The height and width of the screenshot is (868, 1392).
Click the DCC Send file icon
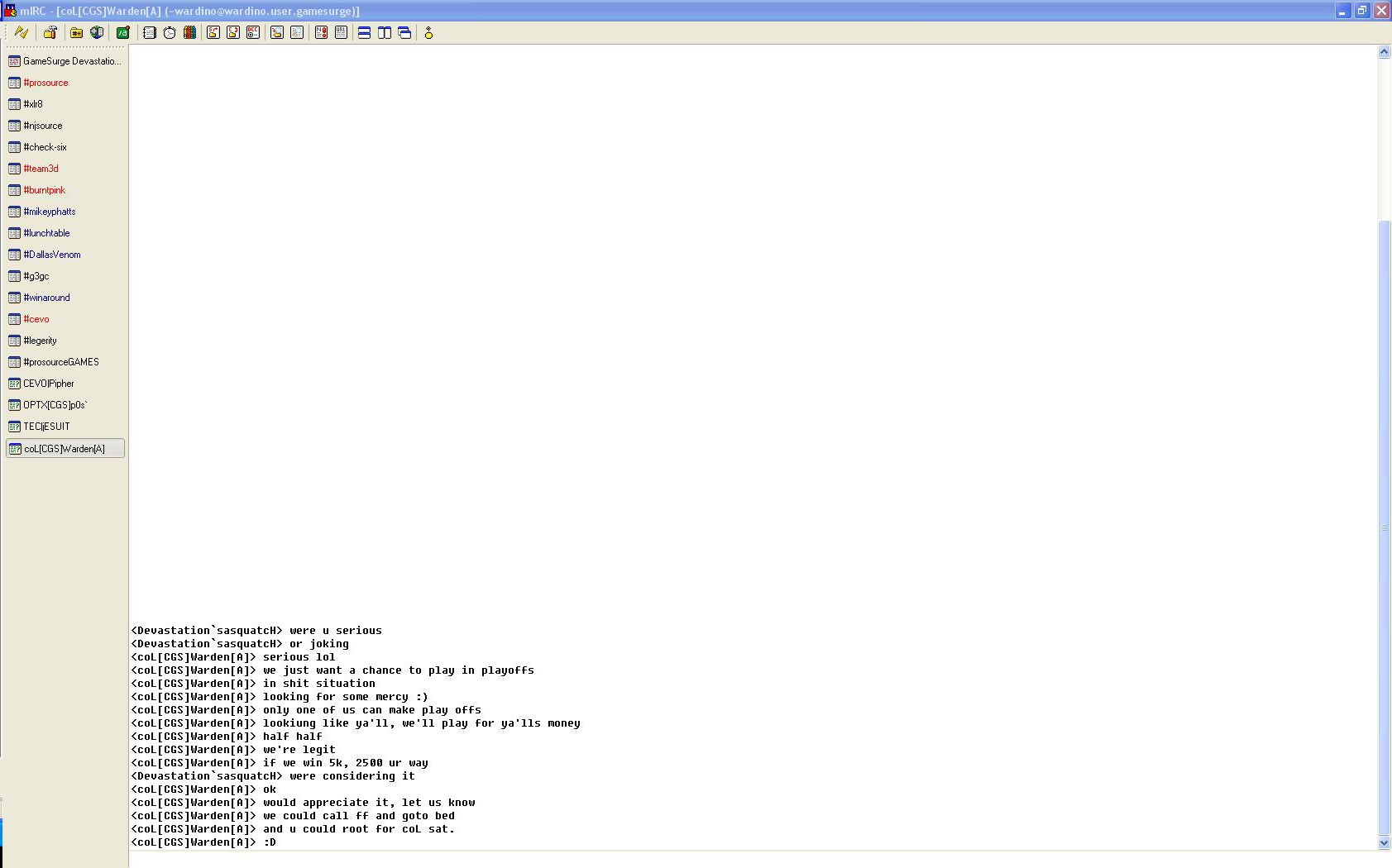pyautogui.click(x=213, y=32)
